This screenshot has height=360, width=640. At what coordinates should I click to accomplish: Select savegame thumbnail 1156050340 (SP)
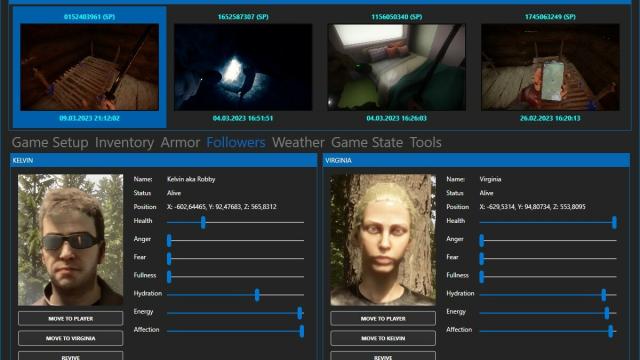coord(396,67)
